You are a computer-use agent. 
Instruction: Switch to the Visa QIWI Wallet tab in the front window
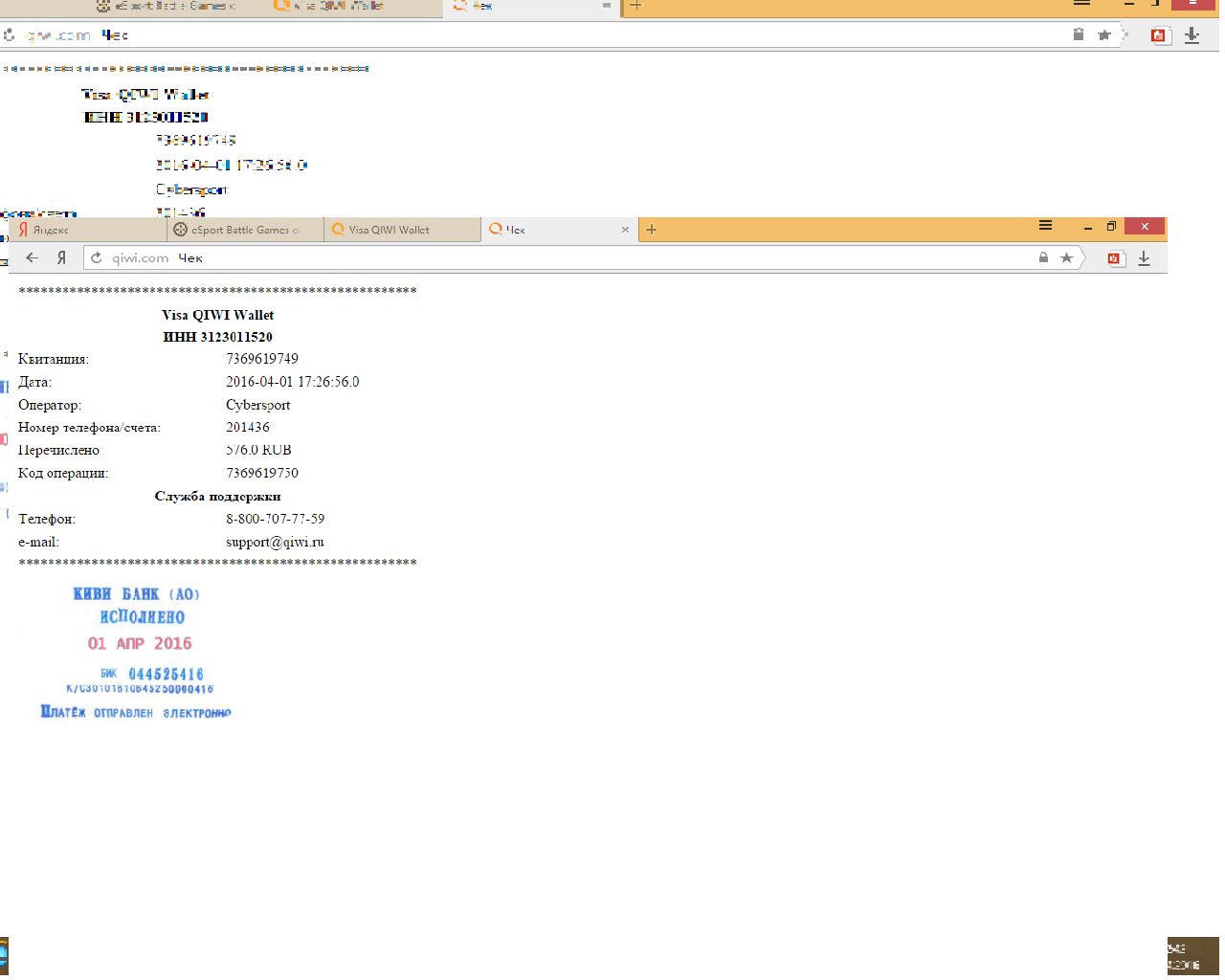pyautogui.click(x=402, y=230)
